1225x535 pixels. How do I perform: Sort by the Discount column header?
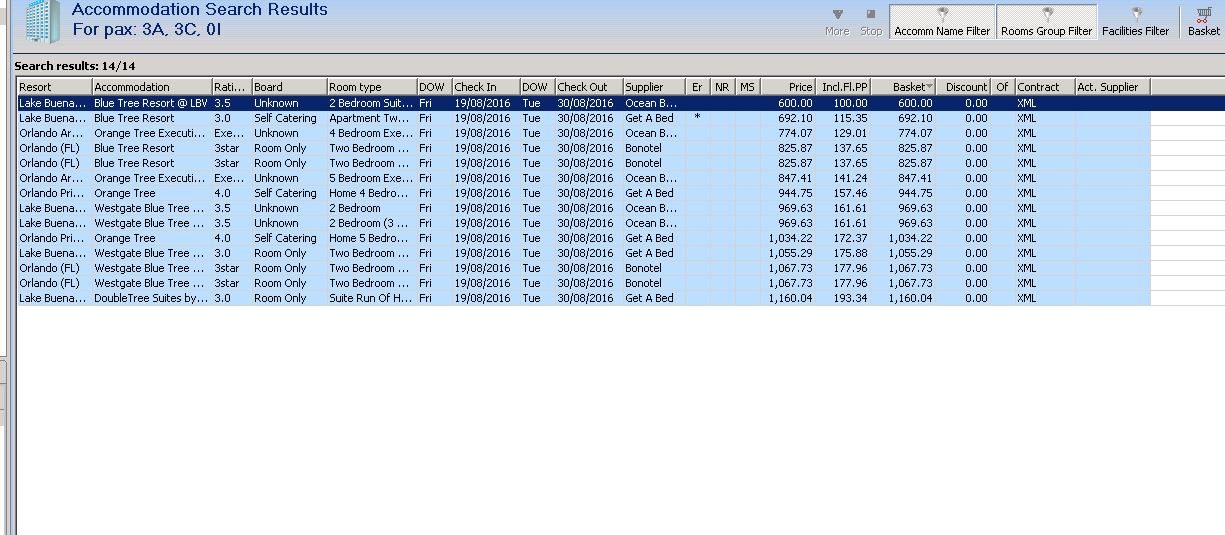tap(965, 87)
